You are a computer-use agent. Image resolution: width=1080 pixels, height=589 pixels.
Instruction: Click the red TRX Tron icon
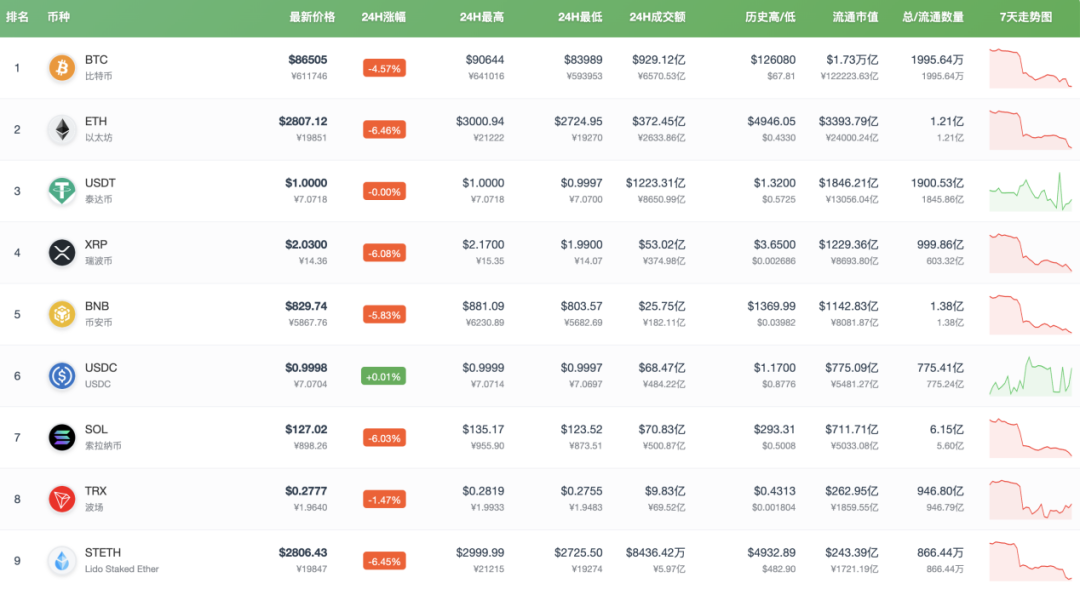point(62,499)
